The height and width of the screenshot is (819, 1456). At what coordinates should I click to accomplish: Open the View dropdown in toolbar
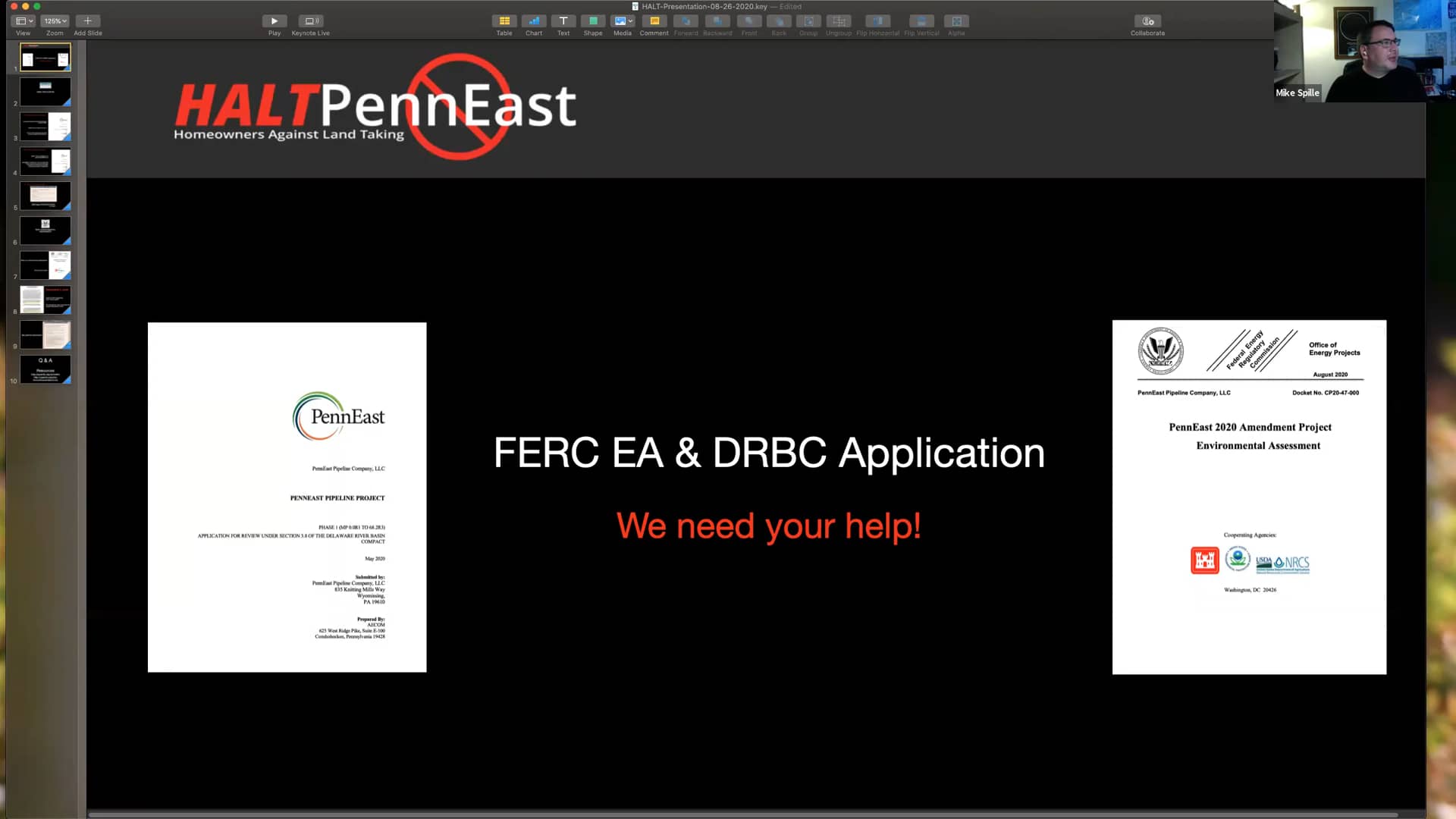[x=24, y=21]
